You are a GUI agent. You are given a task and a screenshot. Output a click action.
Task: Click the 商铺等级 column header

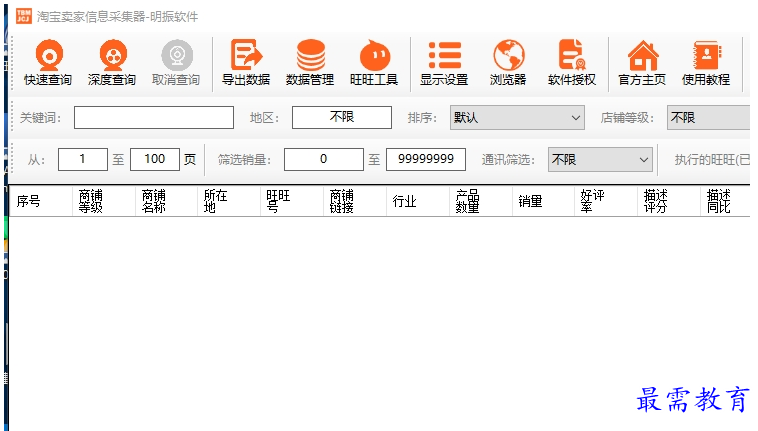pos(104,201)
